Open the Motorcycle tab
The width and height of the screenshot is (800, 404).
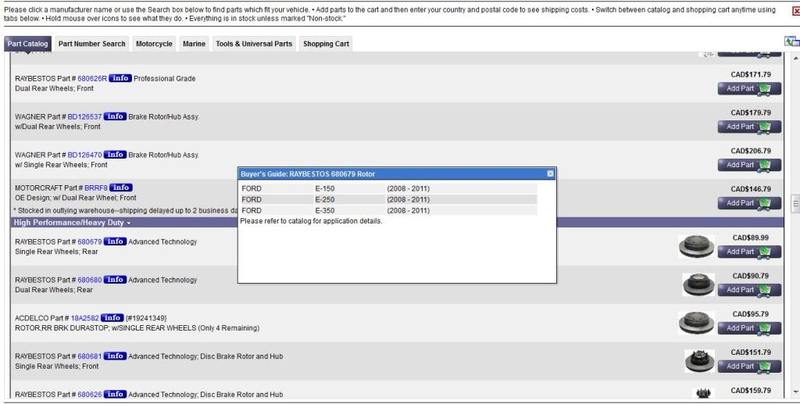click(154, 44)
